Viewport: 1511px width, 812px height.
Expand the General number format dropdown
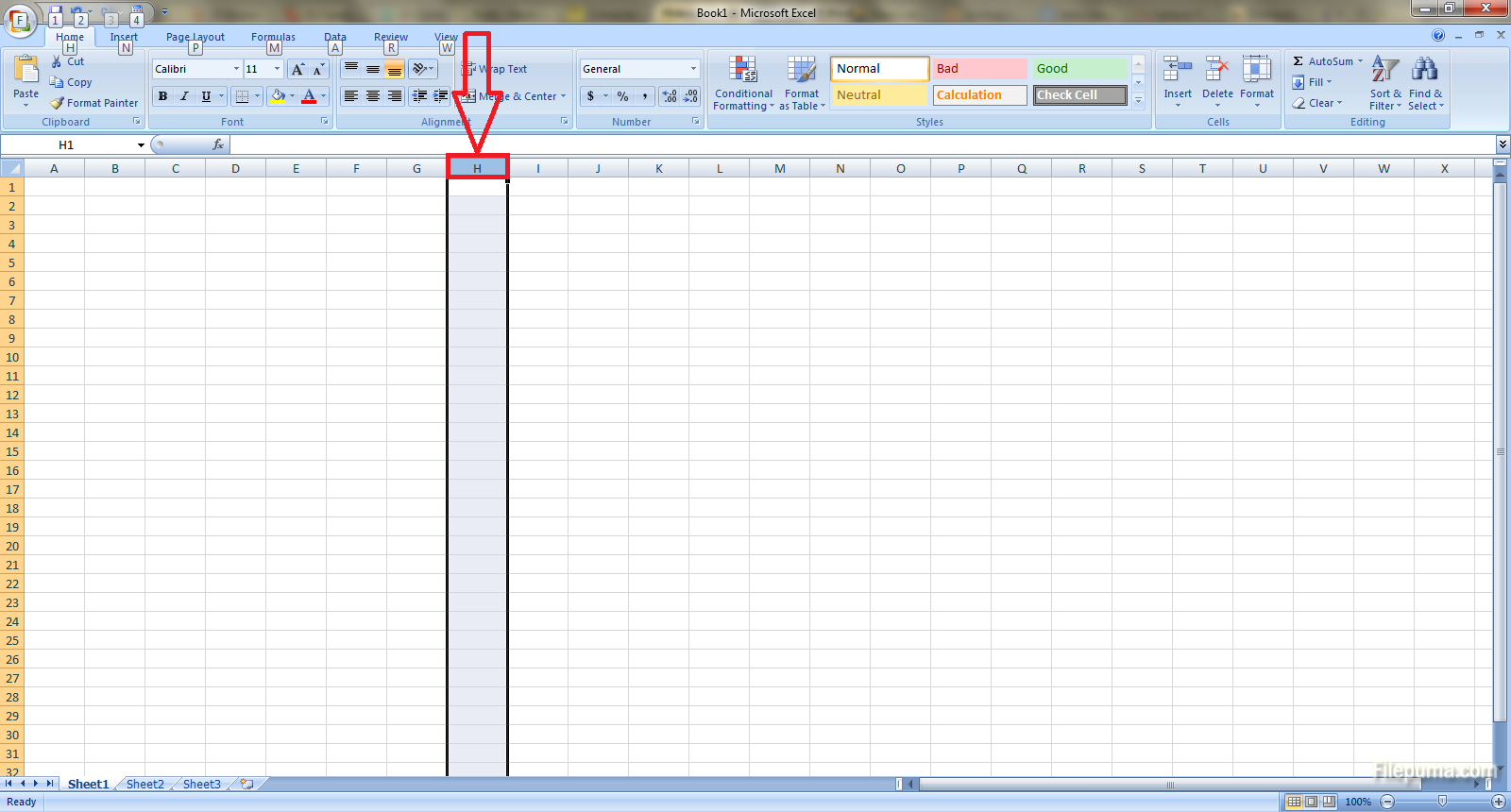[693, 69]
